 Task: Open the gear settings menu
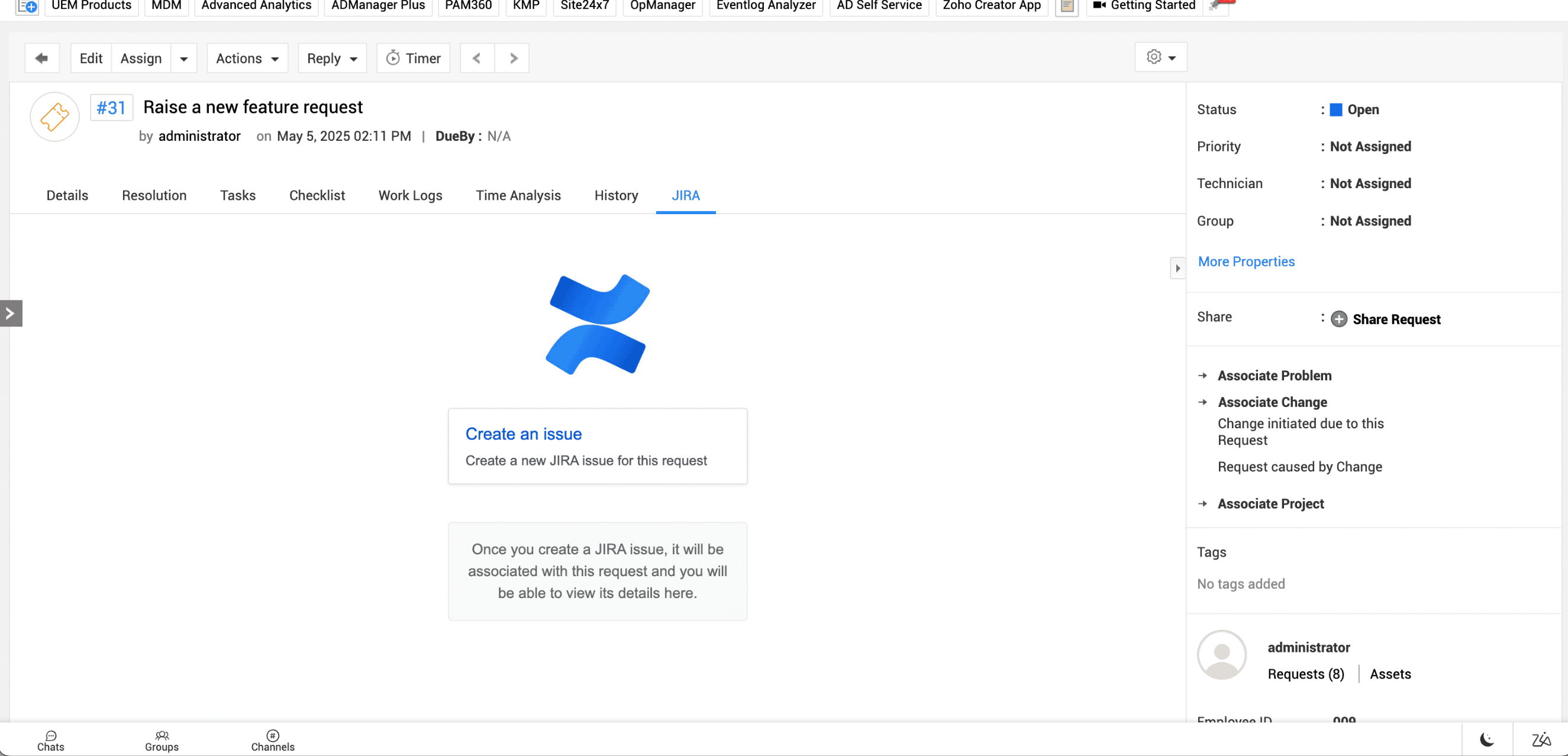click(x=1161, y=57)
